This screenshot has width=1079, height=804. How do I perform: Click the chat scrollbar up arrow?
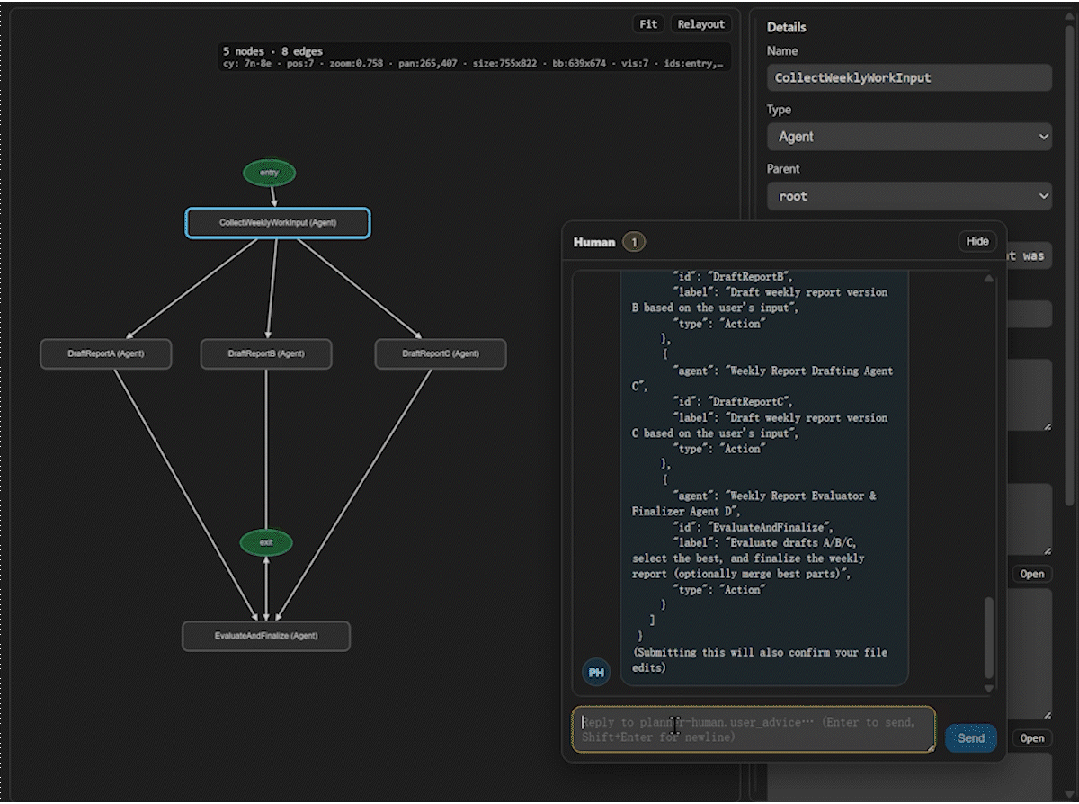click(x=990, y=277)
